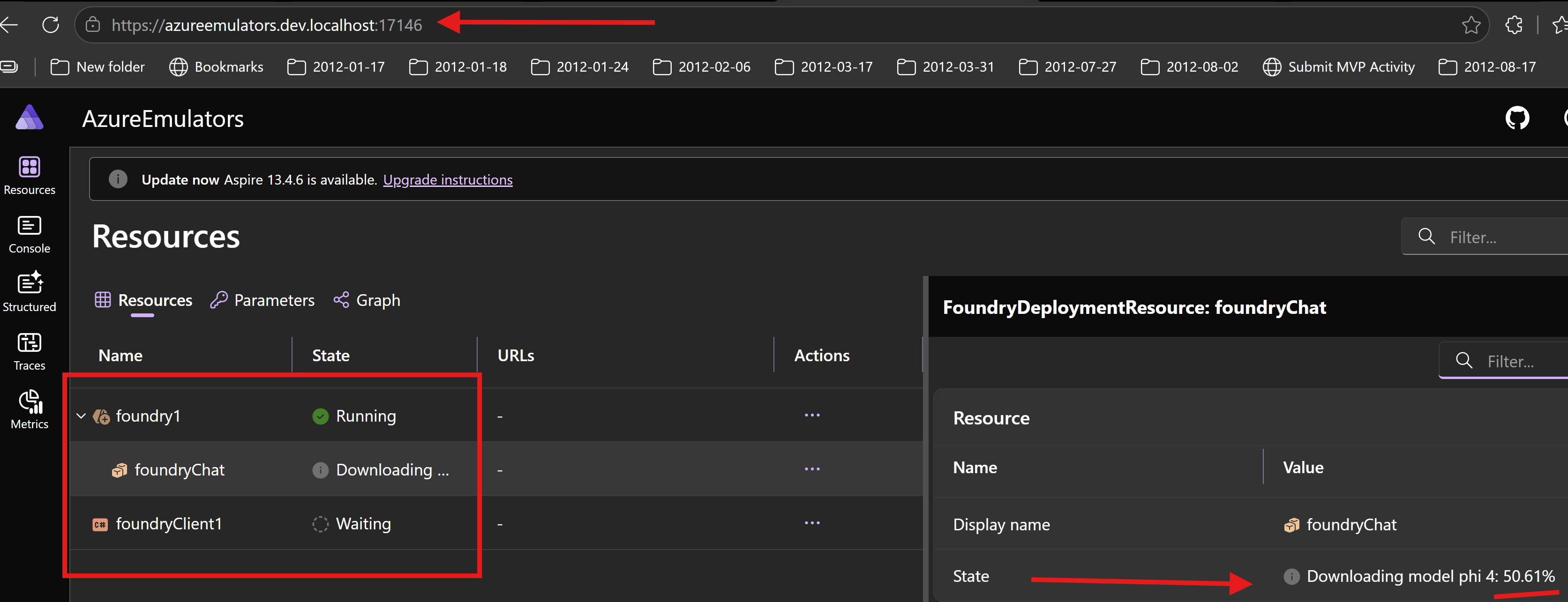The width and height of the screenshot is (1568, 602).
Task: Click the foundryChat resource icon
Action: (120, 470)
